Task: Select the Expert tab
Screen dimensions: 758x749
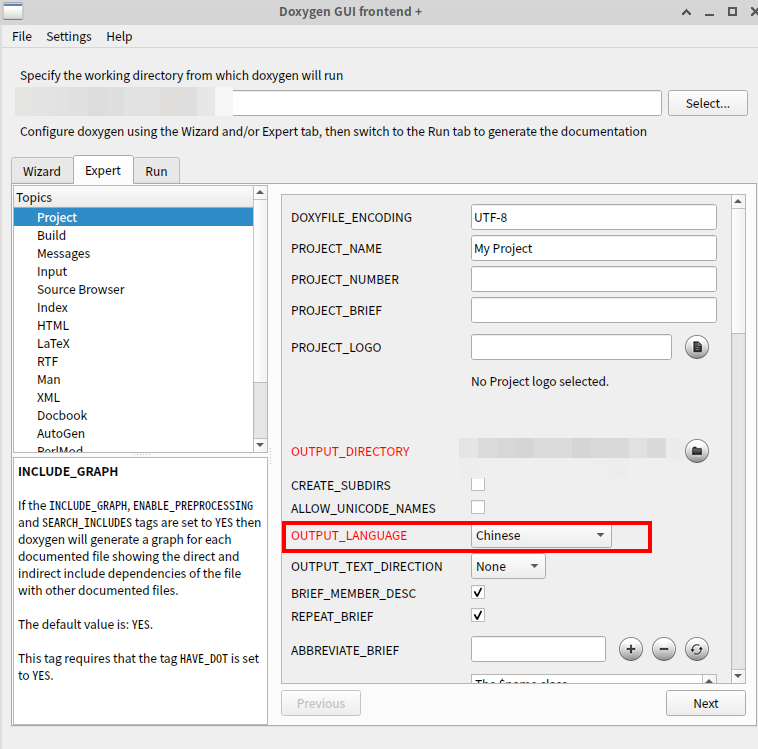Action: [x=103, y=170]
